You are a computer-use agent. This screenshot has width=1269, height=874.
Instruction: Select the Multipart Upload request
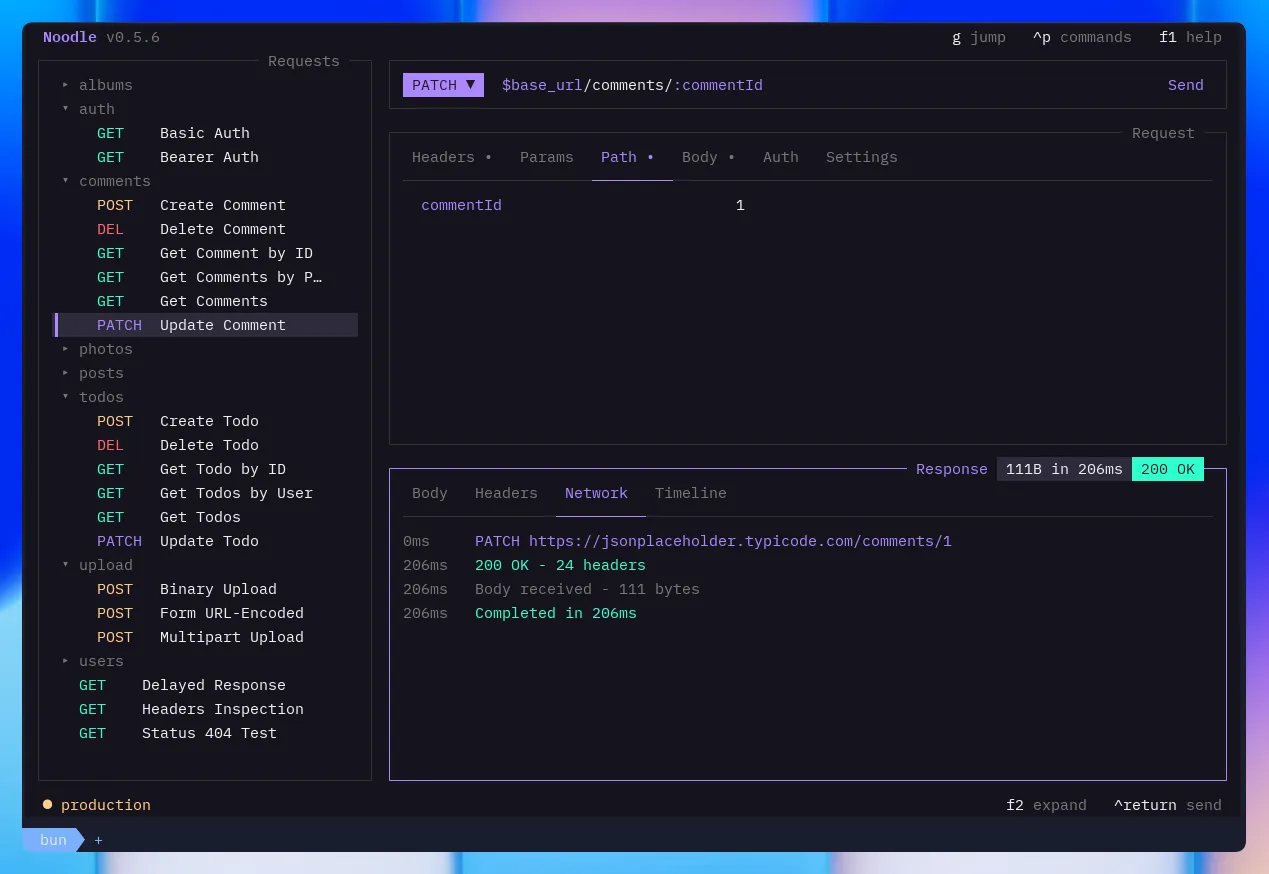coord(205,637)
